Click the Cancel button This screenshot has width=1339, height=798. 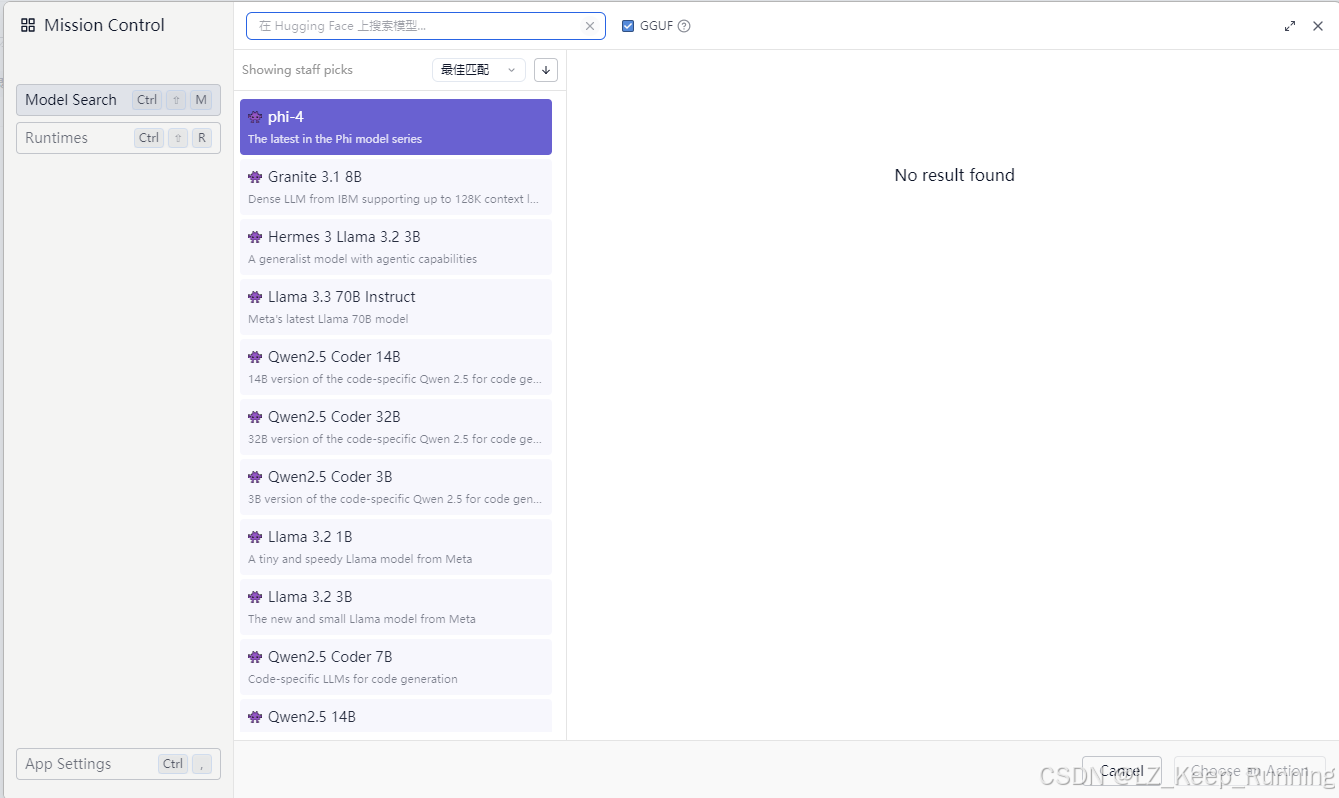(1122, 771)
